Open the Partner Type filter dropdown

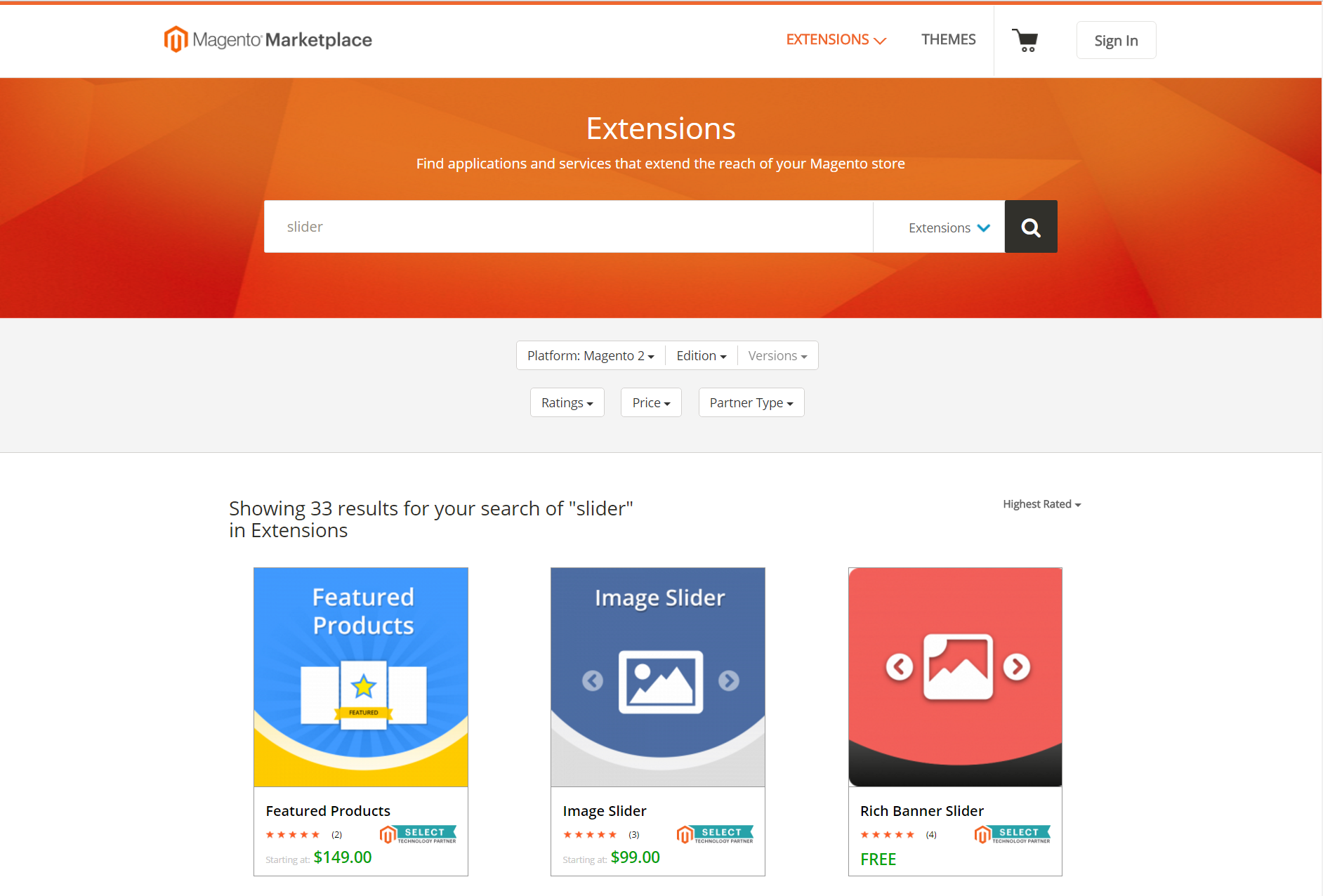[751, 403]
